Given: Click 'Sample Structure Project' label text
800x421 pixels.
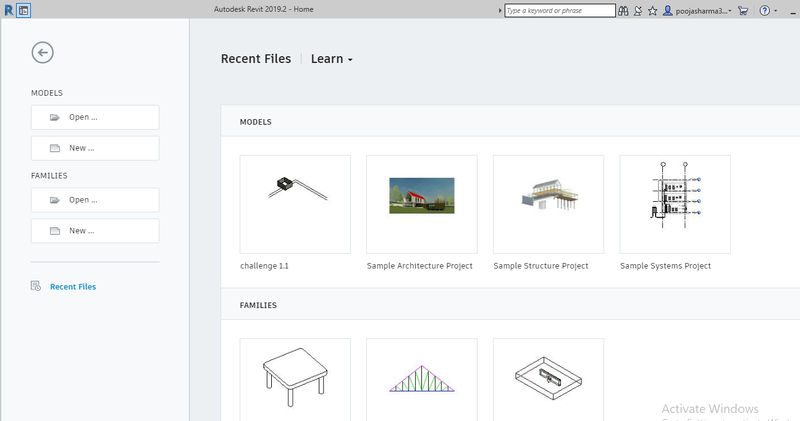Looking at the screenshot, I should (x=541, y=266).
